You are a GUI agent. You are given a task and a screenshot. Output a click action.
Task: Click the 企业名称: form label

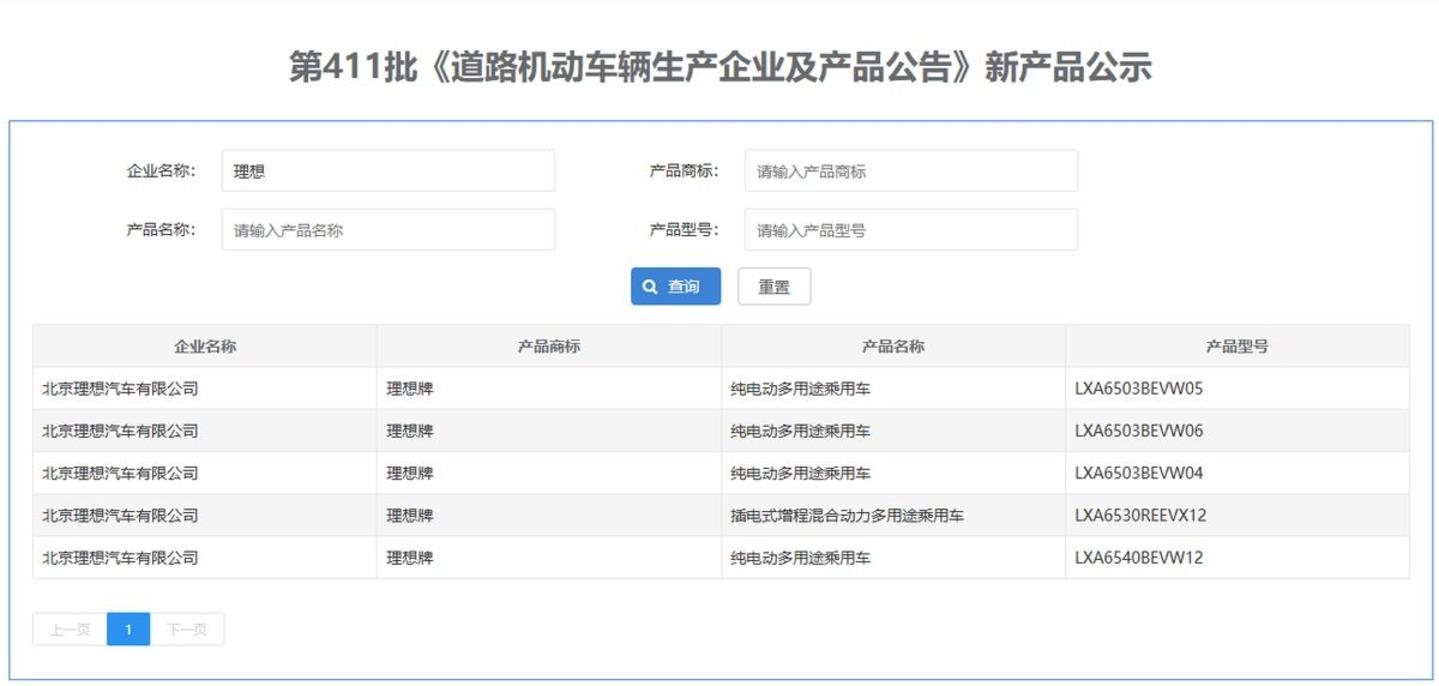(x=161, y=171)
